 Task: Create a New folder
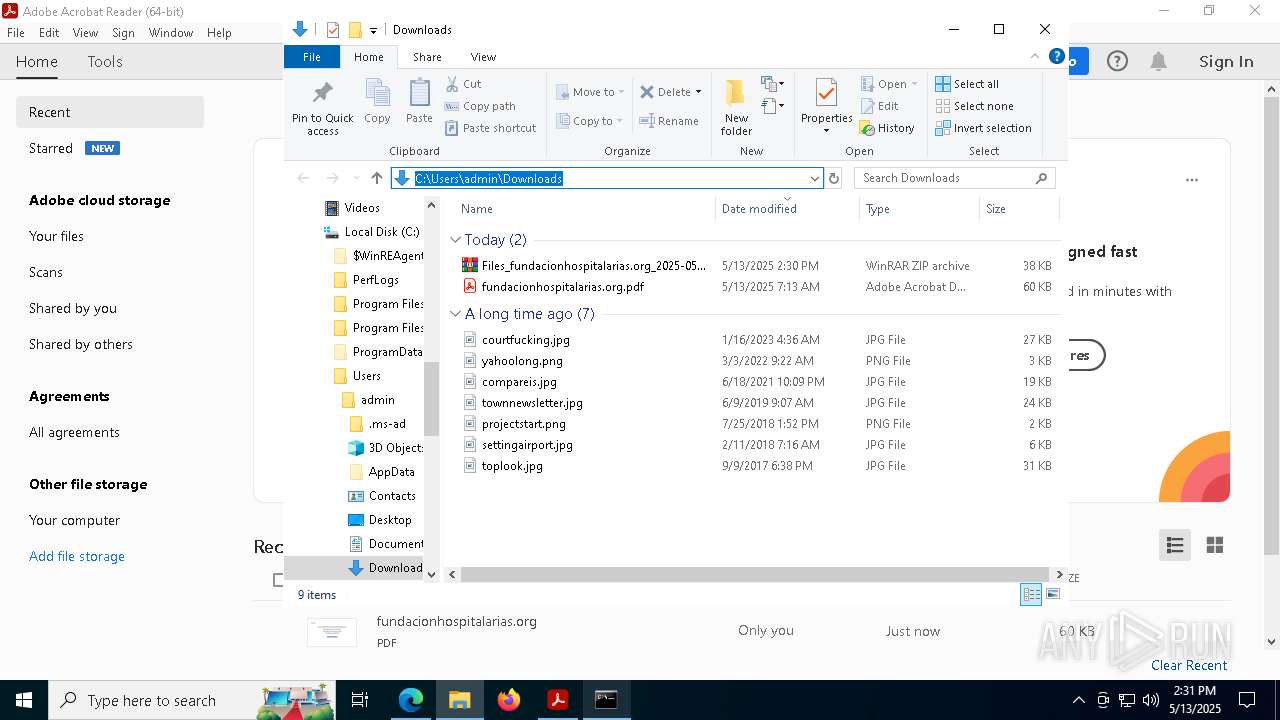736,108
